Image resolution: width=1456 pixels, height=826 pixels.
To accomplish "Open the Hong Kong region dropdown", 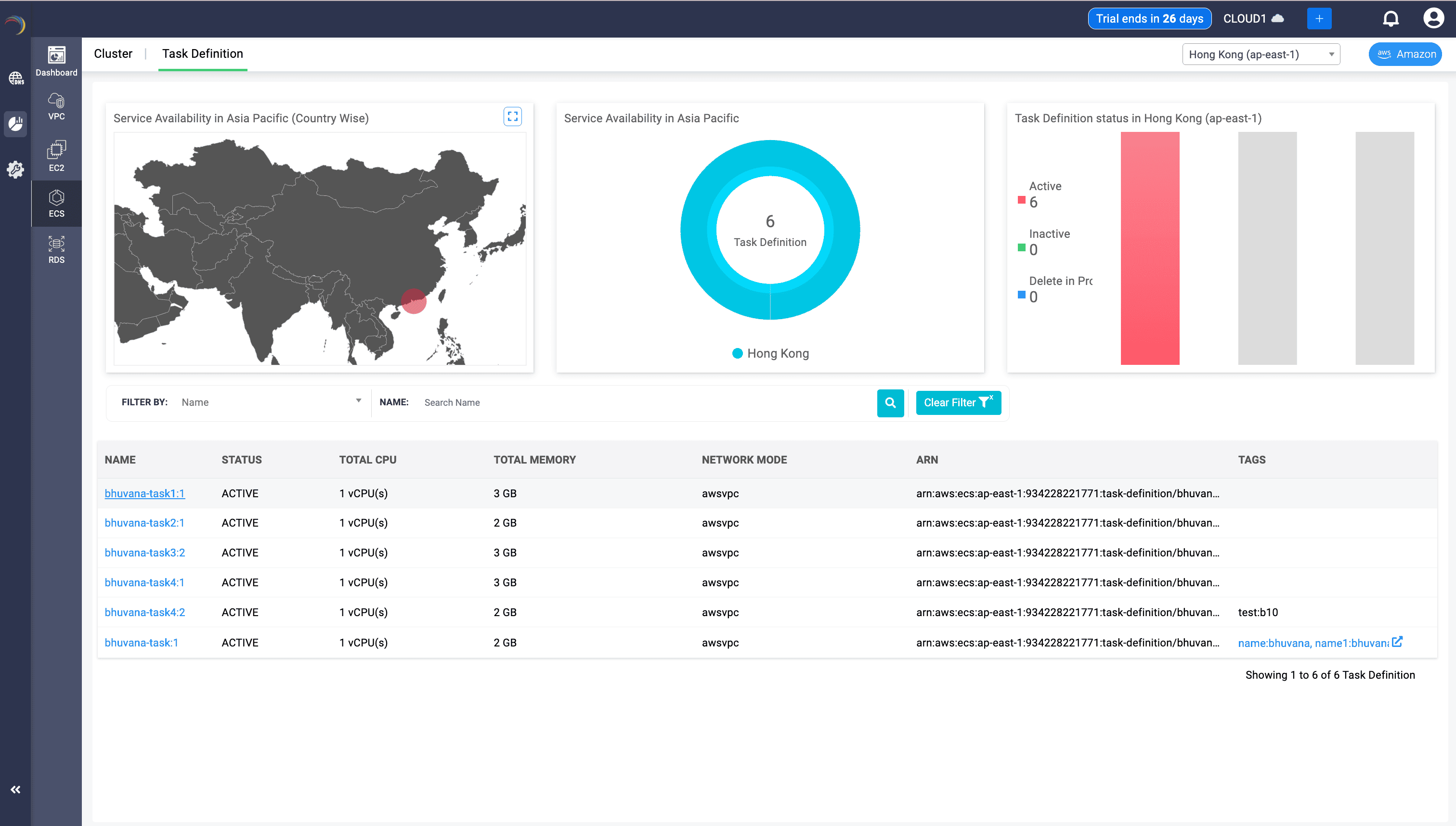I will coord(1261,54).
